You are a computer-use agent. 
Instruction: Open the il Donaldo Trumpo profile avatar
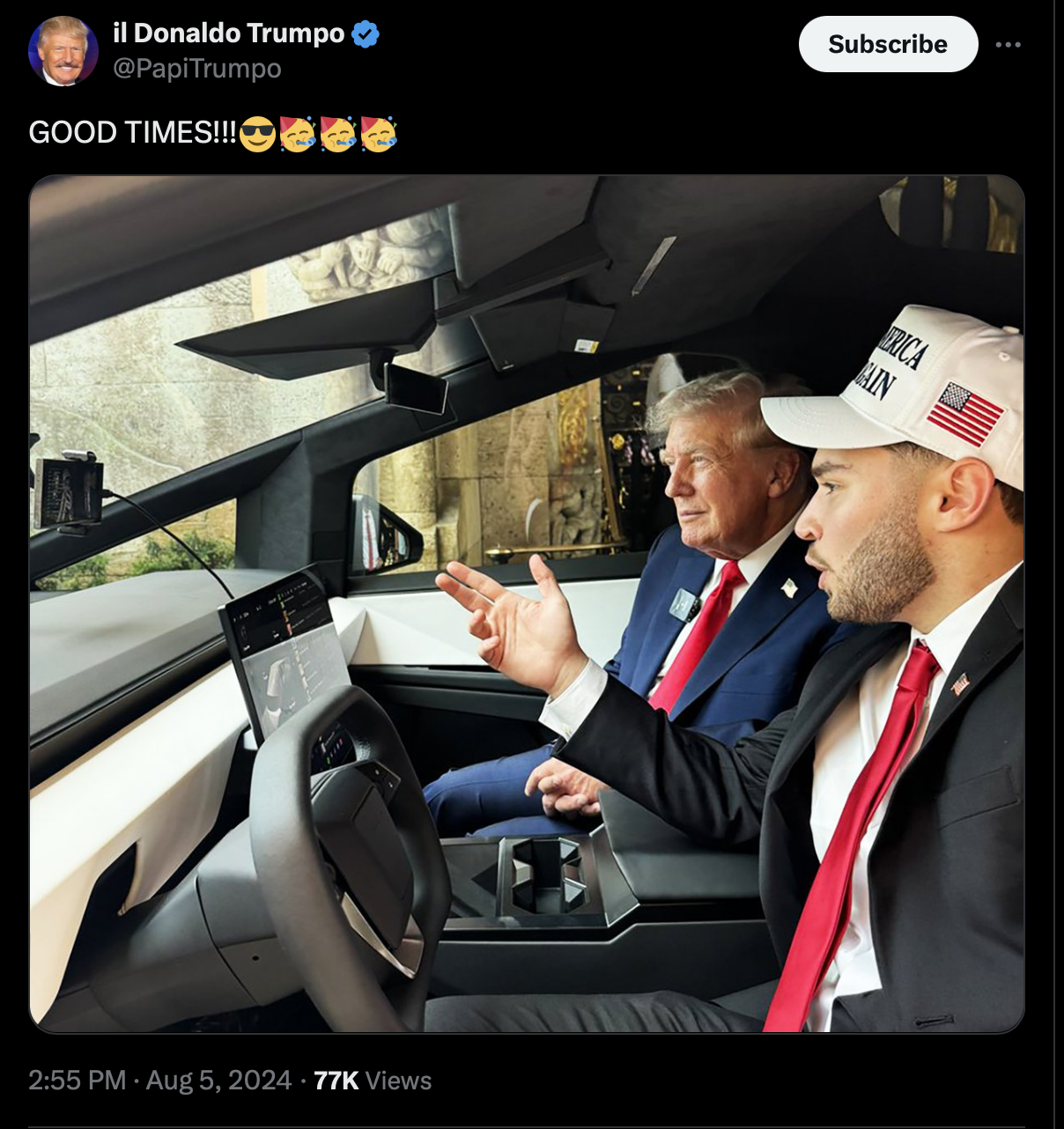click(63, 51)
